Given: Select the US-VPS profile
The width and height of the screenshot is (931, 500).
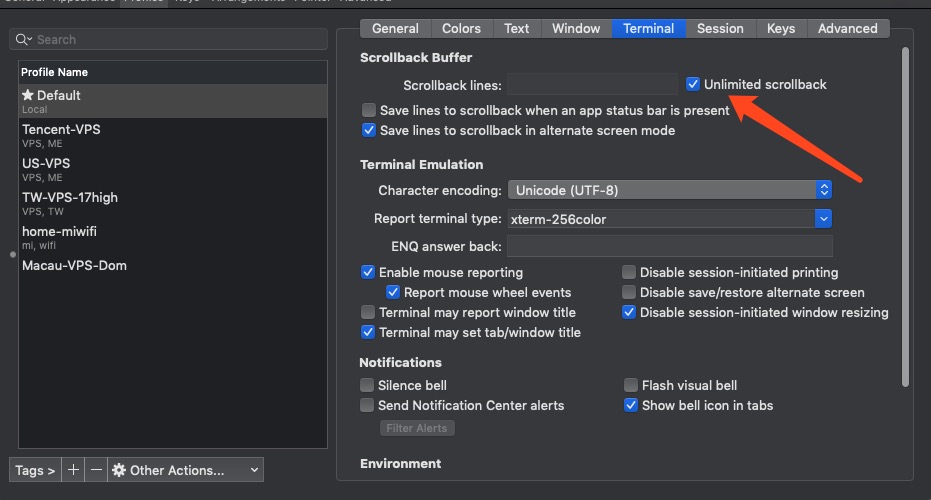Looking at the screenshot, I should pyautogui.click(x=173, y=169).
